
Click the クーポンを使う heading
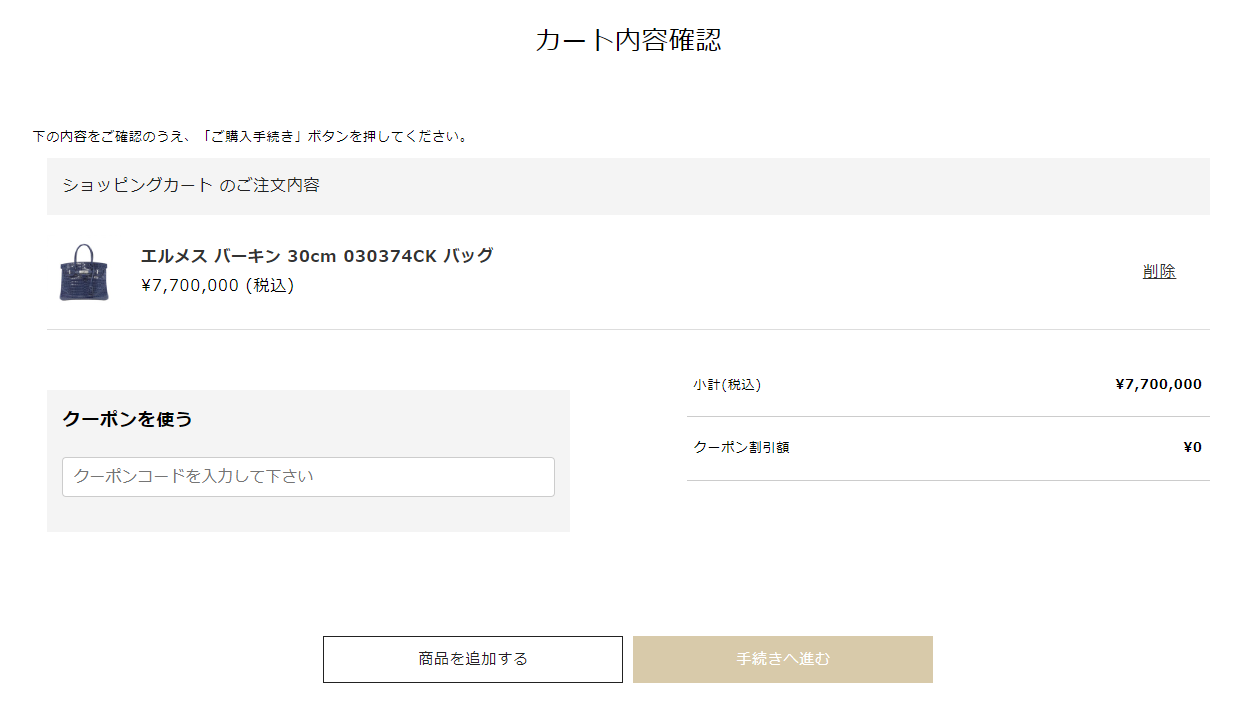tap(127, 419)
